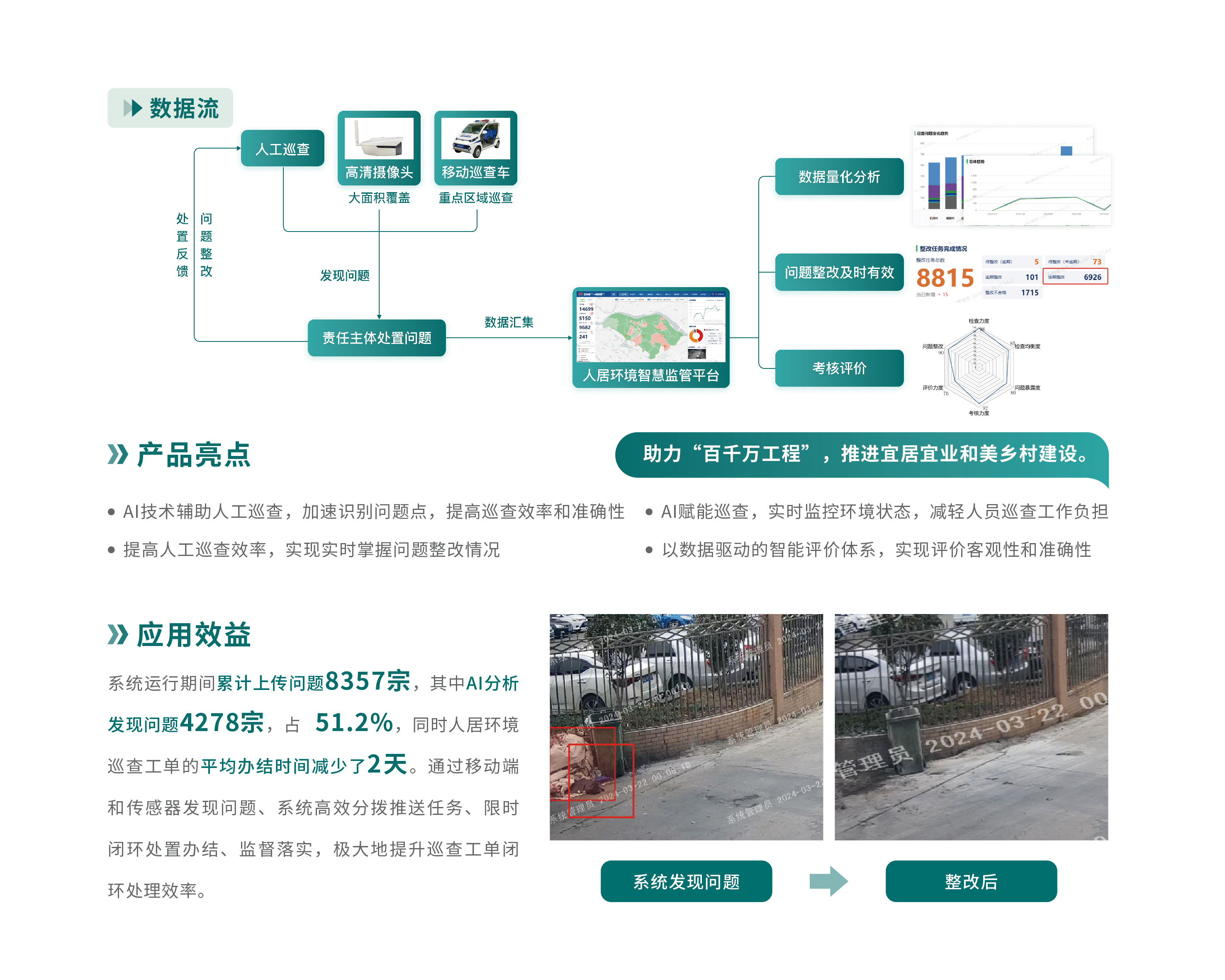Click the 考核力度 radar axis label
Screen dimensions: 1225x980
[x=979, y=413]
